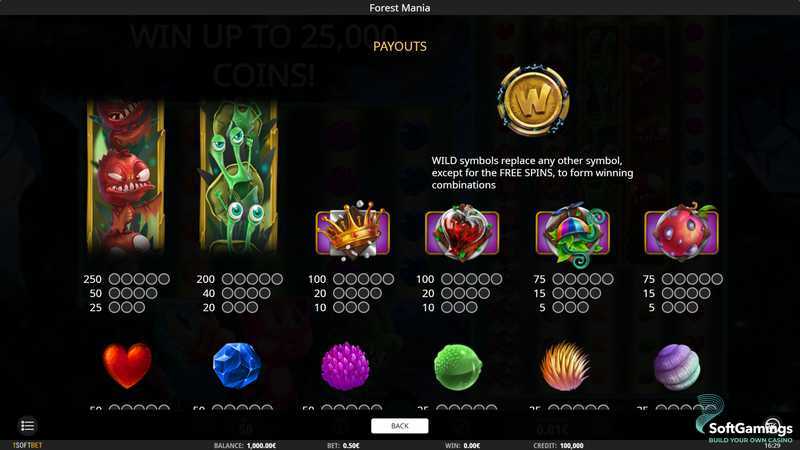800x450 pixels.
Task: Click the blue gem symbol
Action: (237, 365)
